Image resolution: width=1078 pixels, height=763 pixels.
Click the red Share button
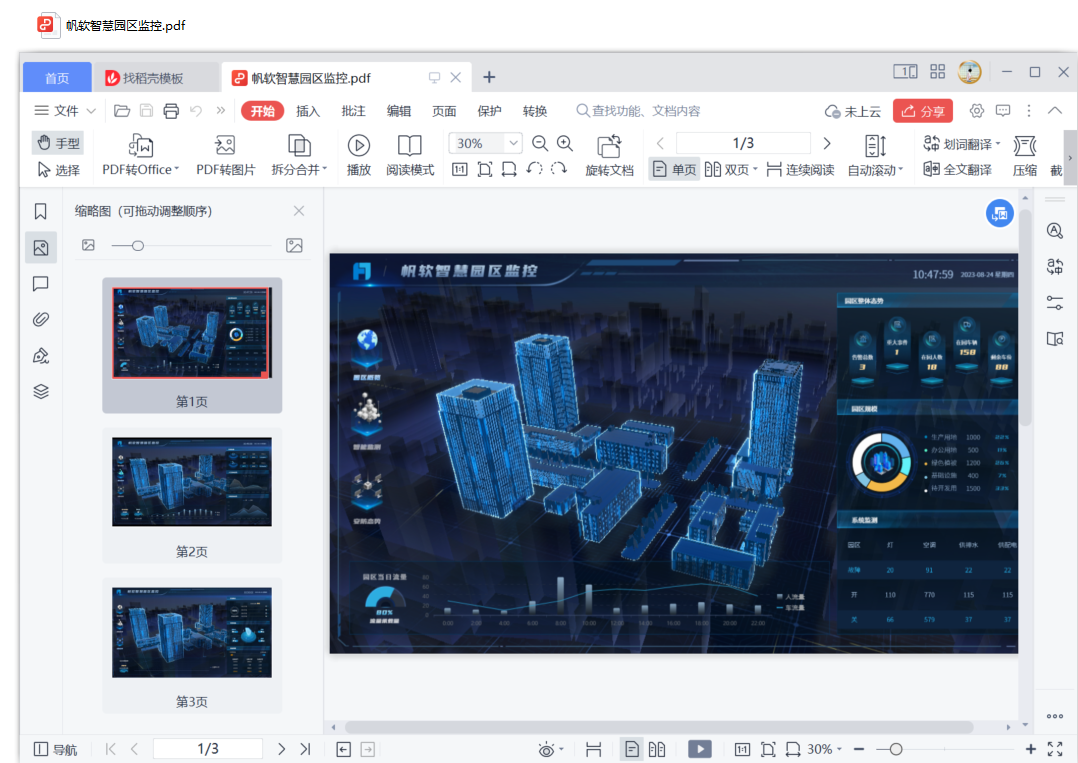pyautogui.click(x=923, y=111)
